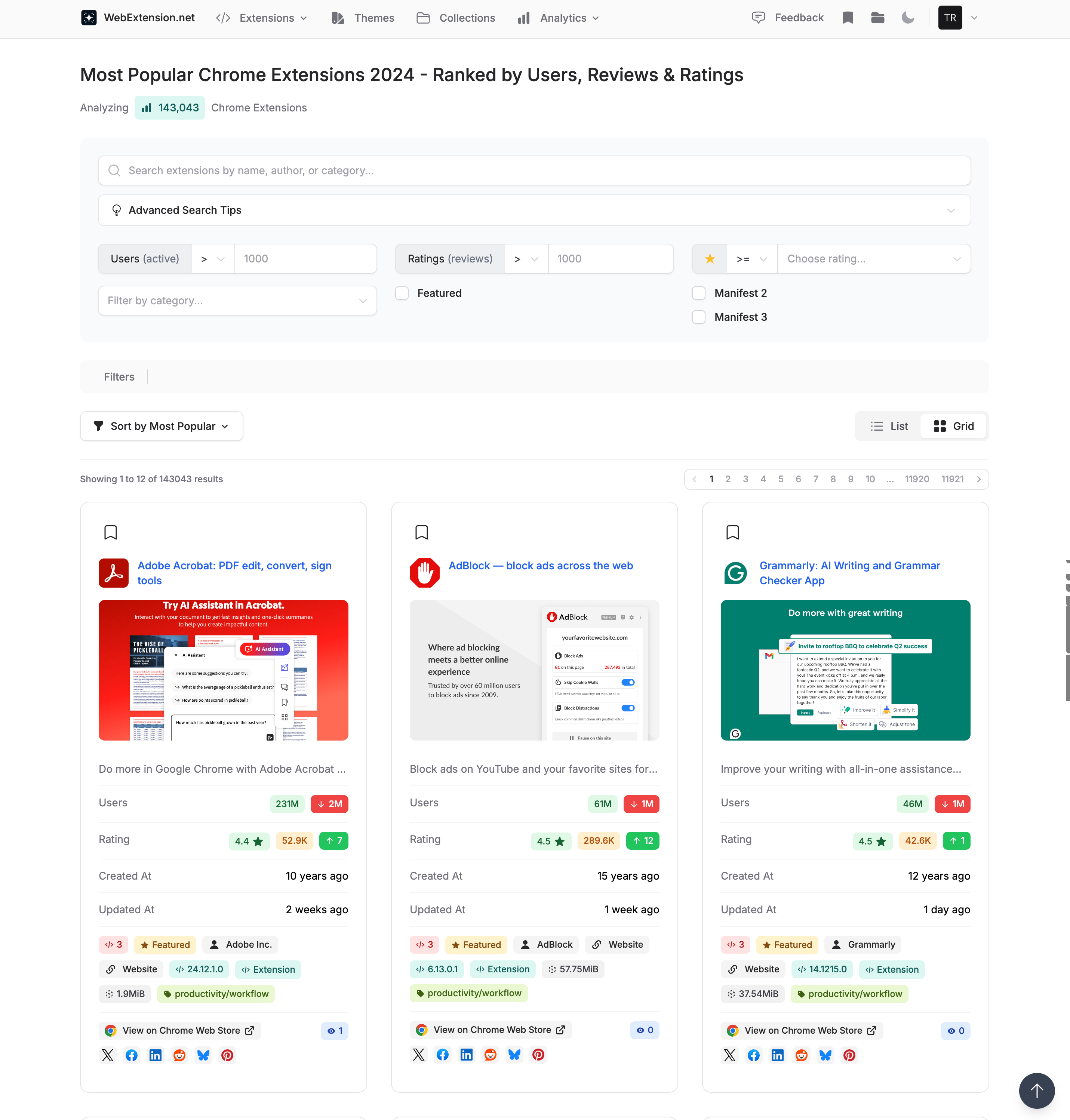Open the Extensions dropdown menu

(262, 18)
